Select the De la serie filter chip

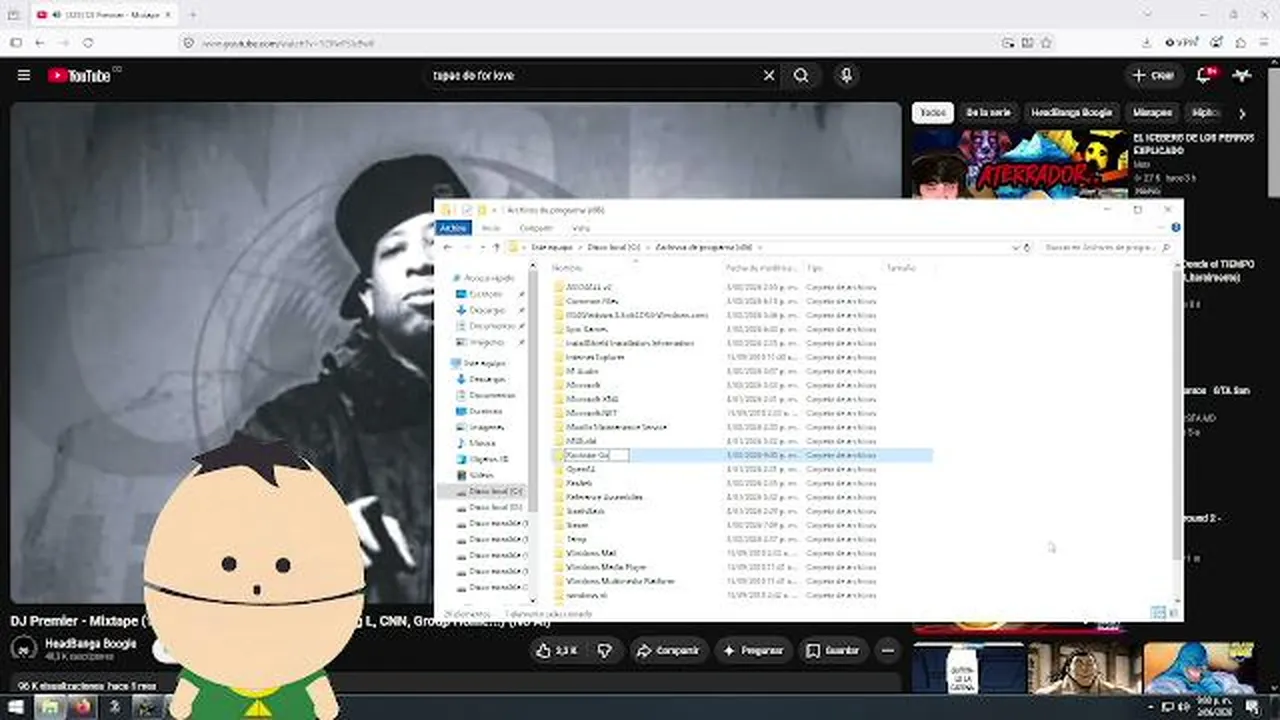click(988, 113)
